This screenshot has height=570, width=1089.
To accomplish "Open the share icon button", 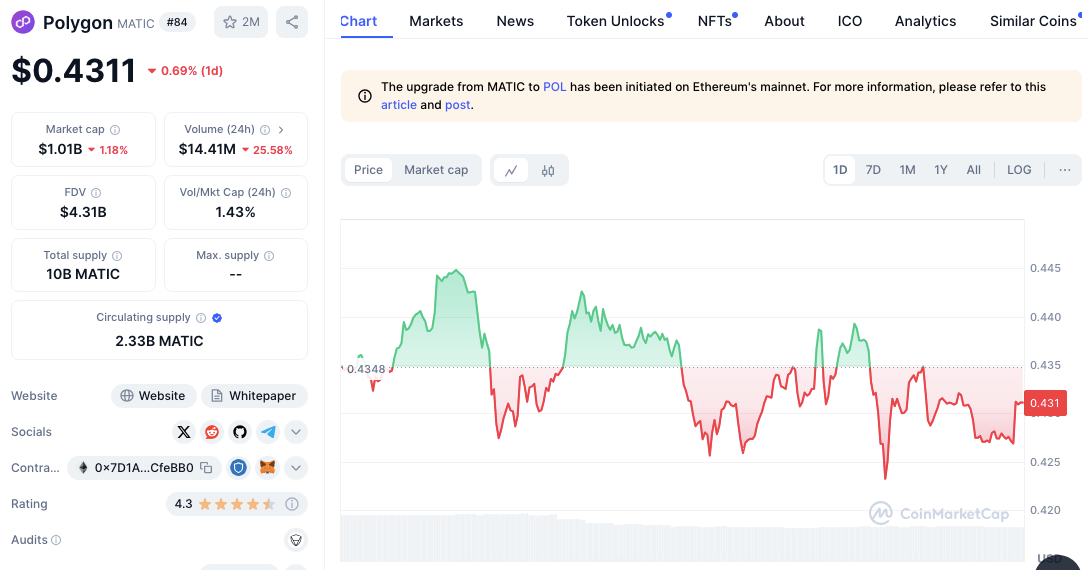I will [x=292, y=22].
